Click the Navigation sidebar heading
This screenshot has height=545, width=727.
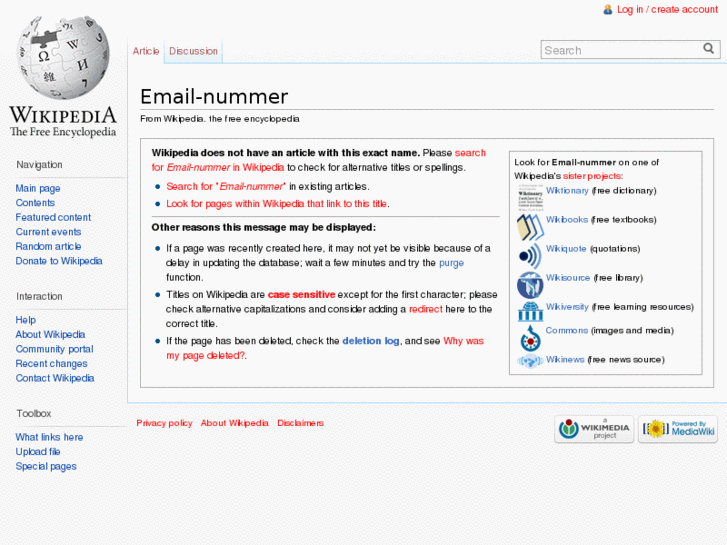coord(39,165)
